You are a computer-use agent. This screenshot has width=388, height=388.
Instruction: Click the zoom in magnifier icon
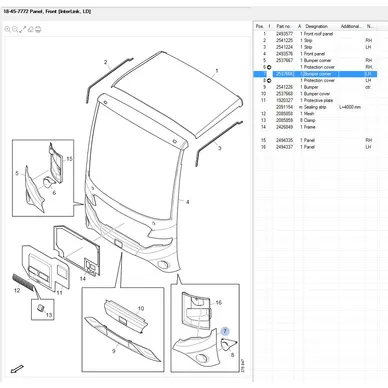click(7, 30)
